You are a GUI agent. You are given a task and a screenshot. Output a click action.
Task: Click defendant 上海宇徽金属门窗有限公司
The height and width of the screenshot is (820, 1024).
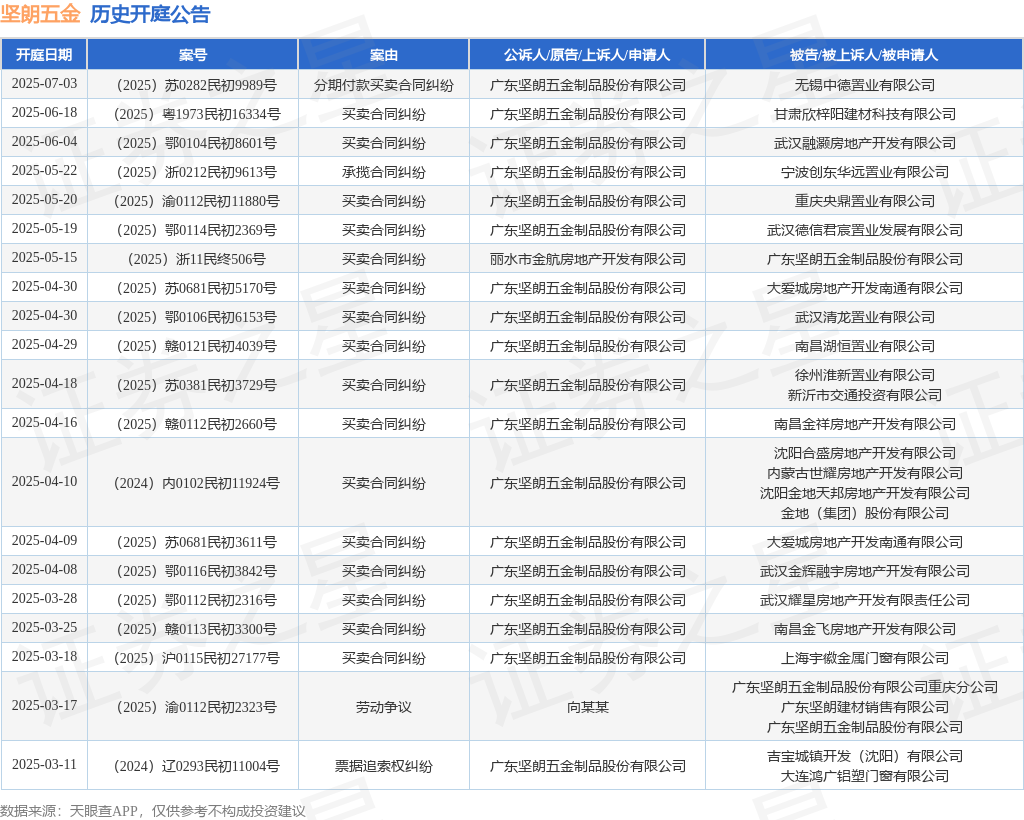pos(865,658)
